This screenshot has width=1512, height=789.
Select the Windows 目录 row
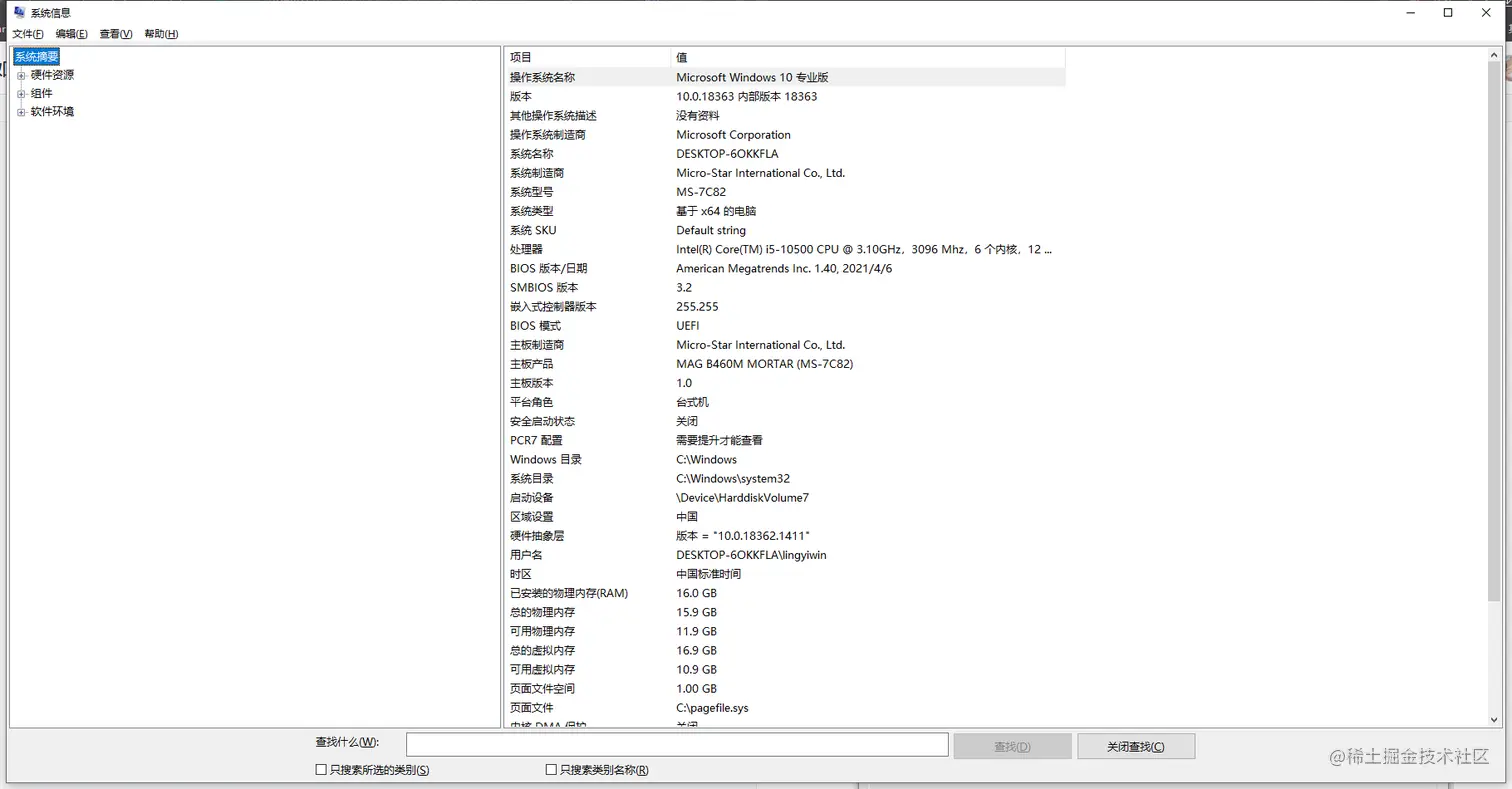[785, 459]
